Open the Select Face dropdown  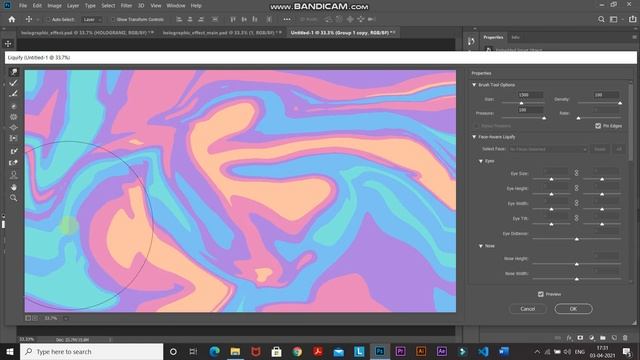point(548,149)
